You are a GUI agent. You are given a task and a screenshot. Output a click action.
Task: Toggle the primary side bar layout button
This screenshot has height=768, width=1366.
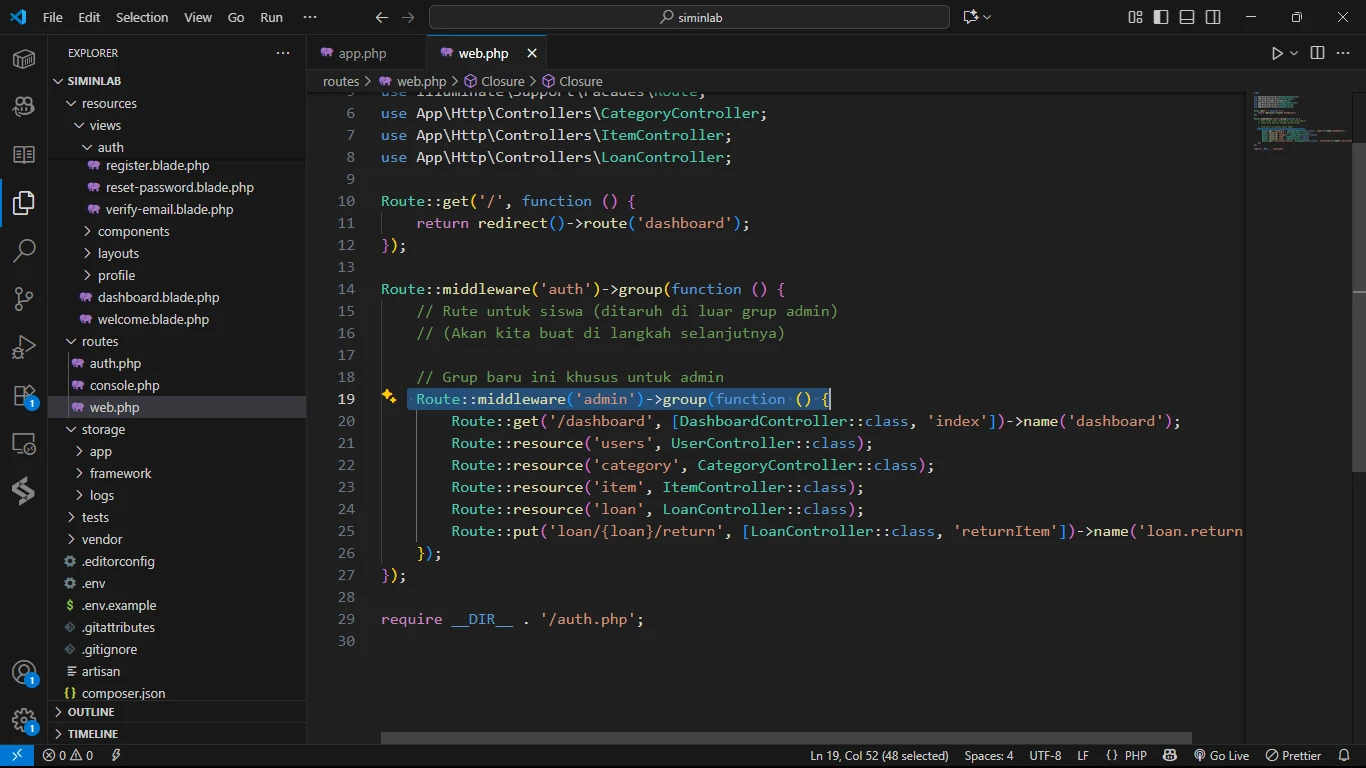[x=1161, y=17]
